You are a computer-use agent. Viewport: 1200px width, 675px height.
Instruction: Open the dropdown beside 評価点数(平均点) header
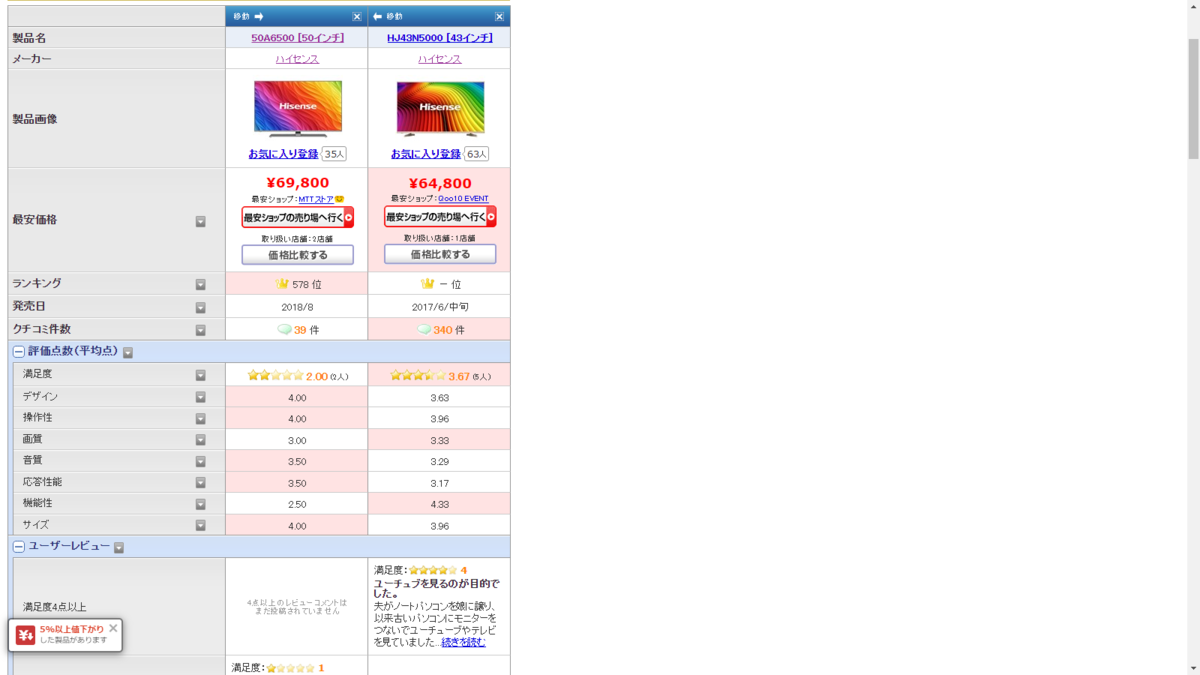pos(128,353)
